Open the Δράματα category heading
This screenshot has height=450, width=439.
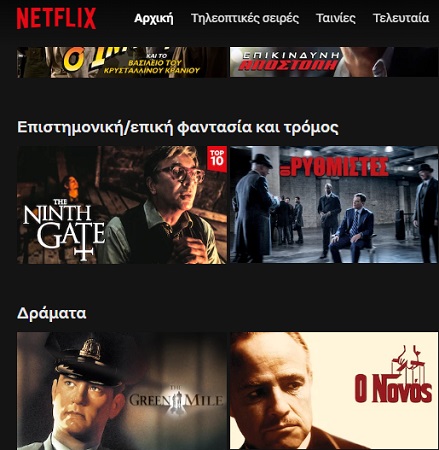click(x=52, y=313)
